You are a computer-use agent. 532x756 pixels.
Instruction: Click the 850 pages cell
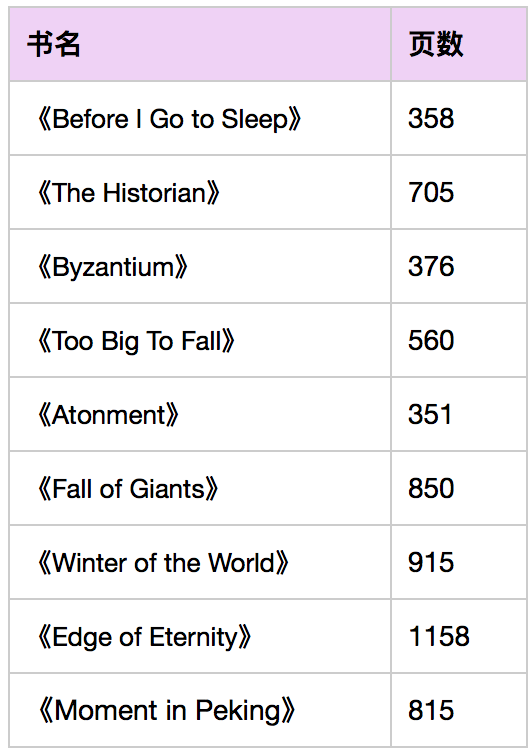tap(459, 488)
